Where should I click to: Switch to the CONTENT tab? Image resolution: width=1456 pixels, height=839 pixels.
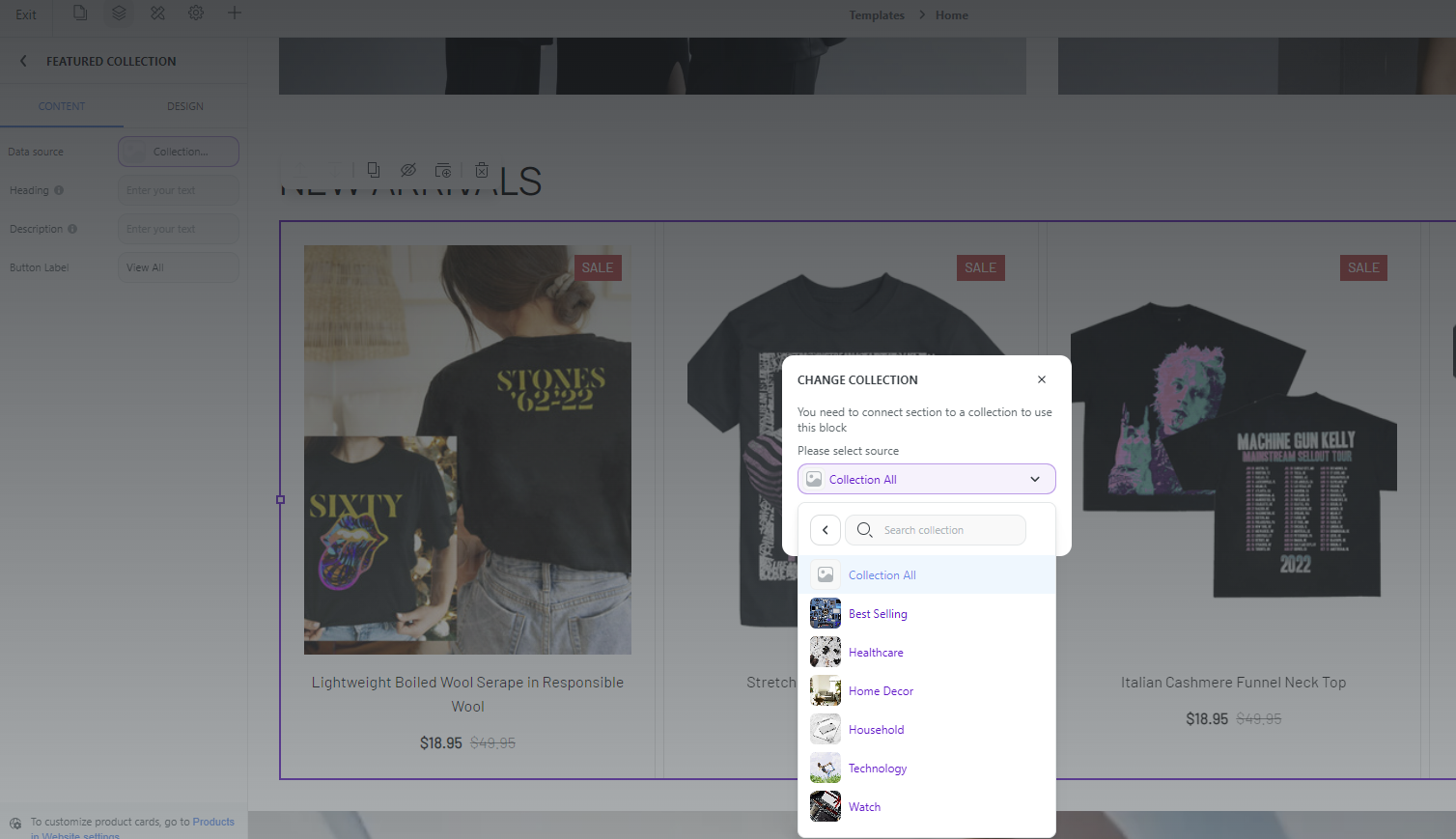point(62,106)
